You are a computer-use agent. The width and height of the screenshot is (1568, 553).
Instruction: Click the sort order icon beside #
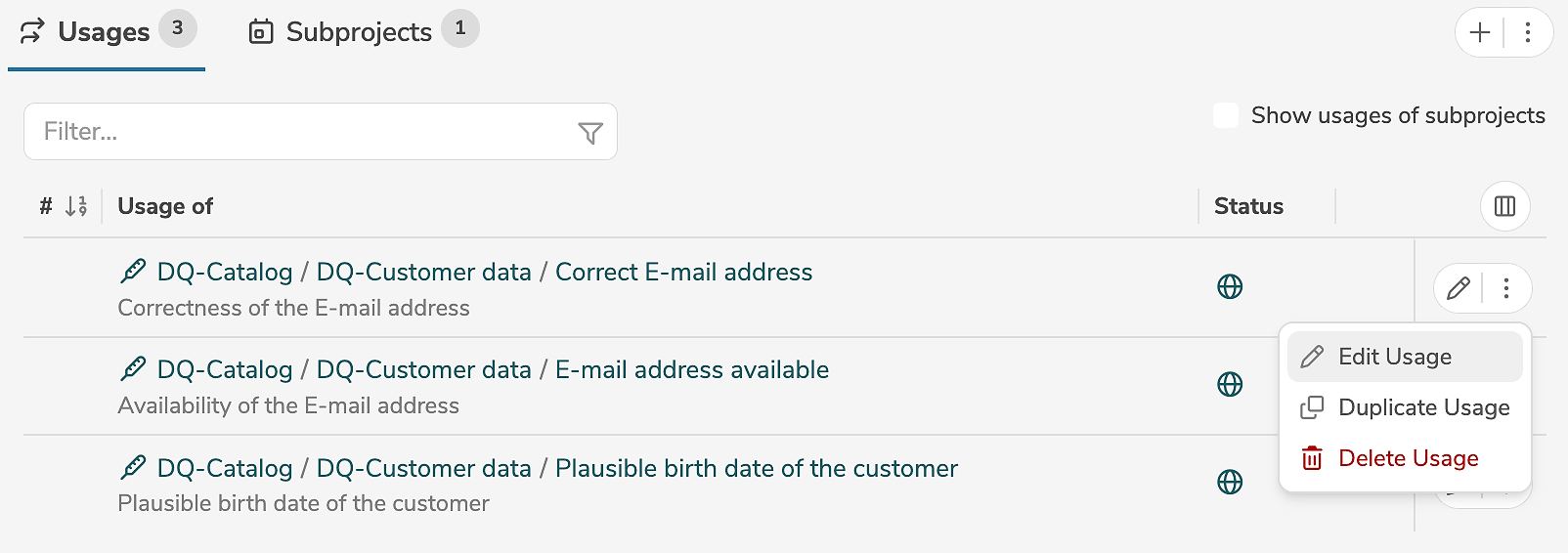tap(76, 206)
